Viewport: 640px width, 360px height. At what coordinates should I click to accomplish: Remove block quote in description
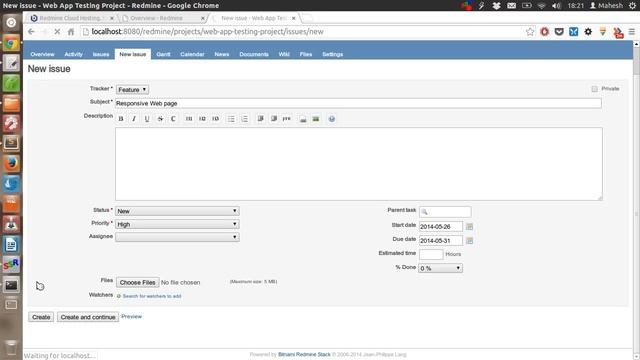point(273,119)
